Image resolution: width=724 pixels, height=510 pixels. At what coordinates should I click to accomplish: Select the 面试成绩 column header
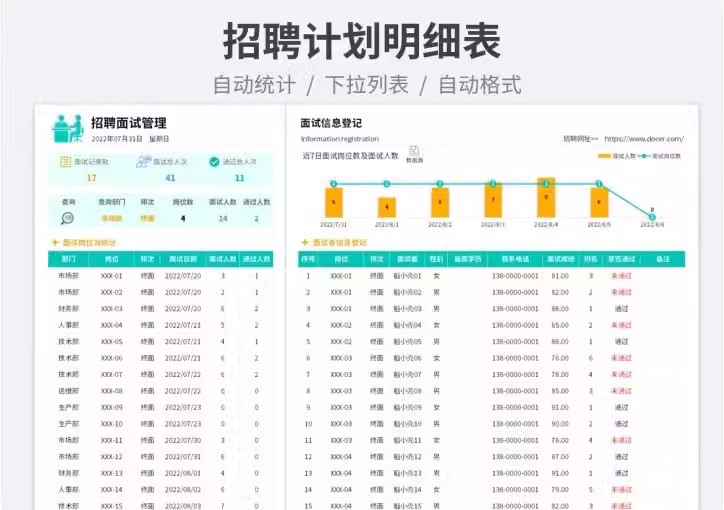point(561,259)
